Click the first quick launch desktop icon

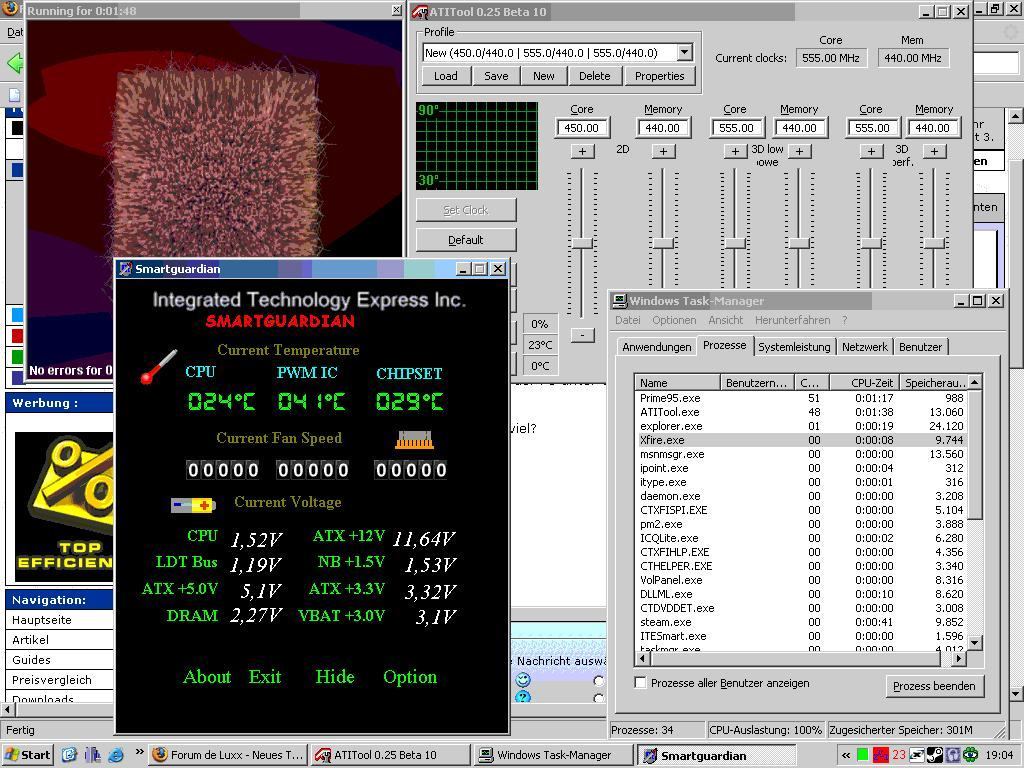(x=69, y=755)
